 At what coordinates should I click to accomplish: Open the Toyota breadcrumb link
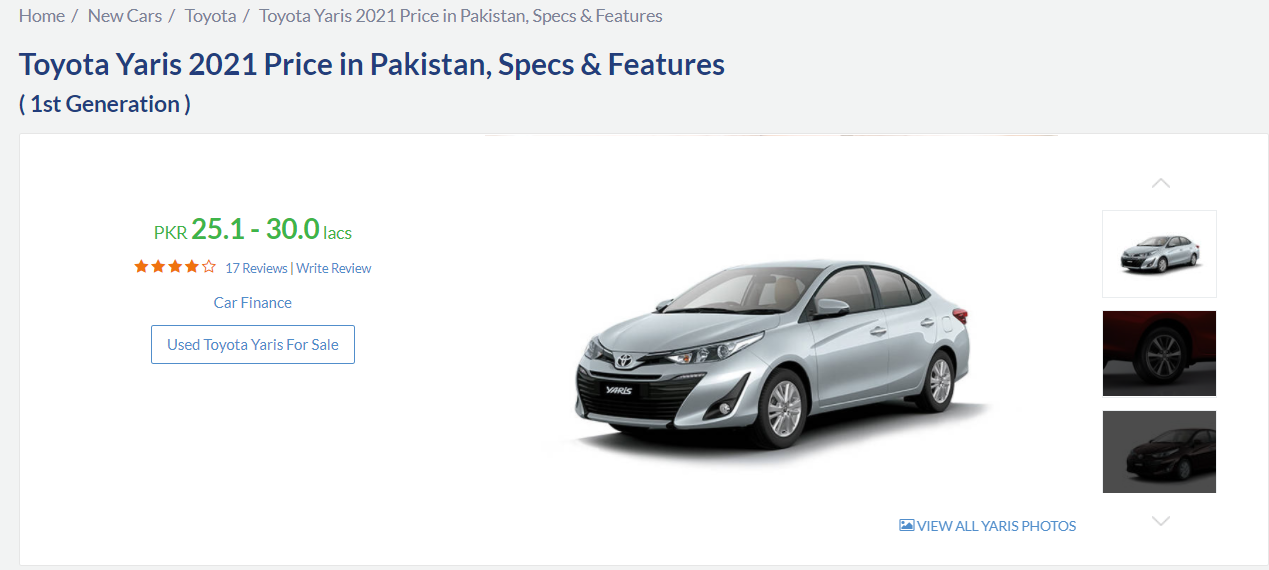point(211,16)
